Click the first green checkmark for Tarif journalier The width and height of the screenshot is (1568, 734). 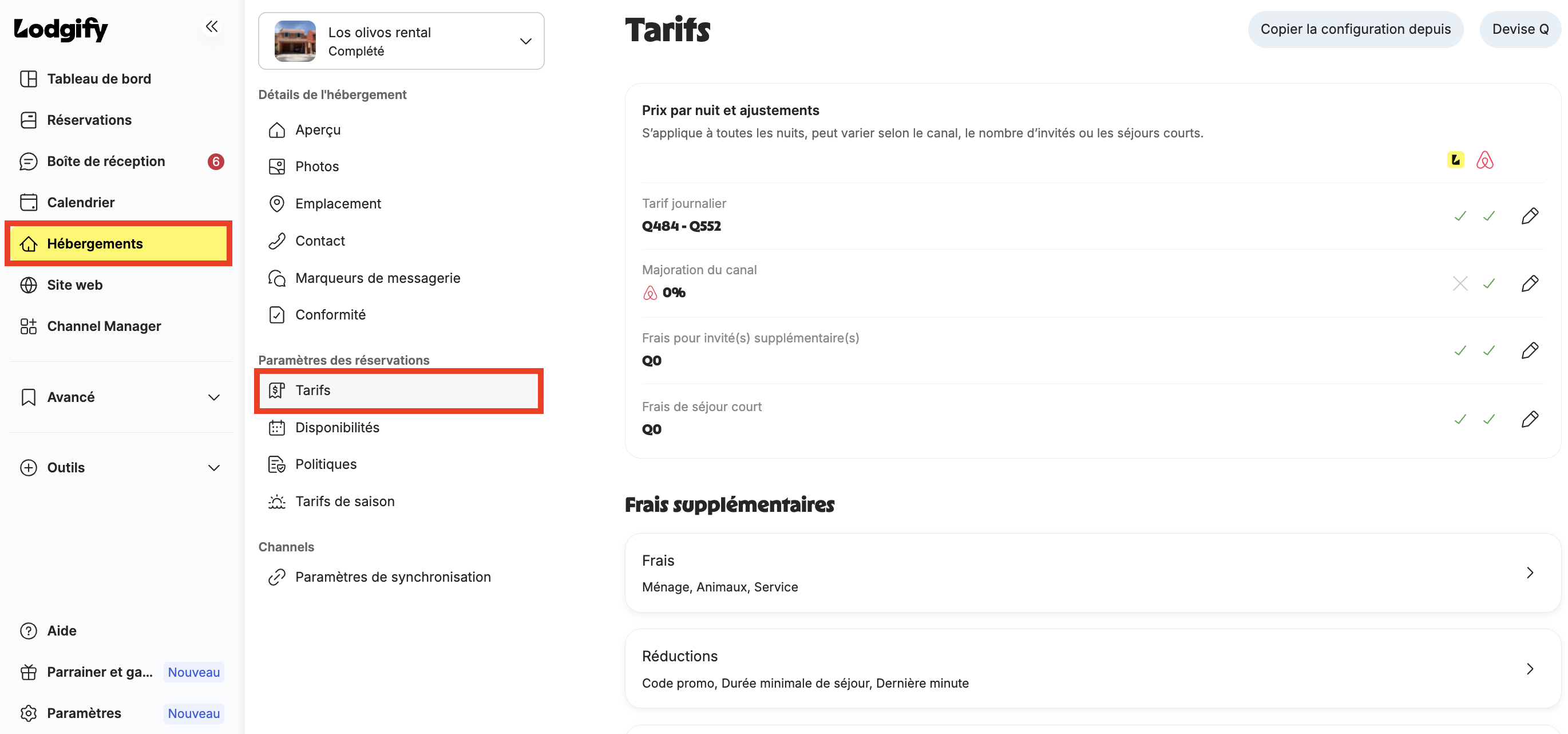click(x=1460, y=216)
